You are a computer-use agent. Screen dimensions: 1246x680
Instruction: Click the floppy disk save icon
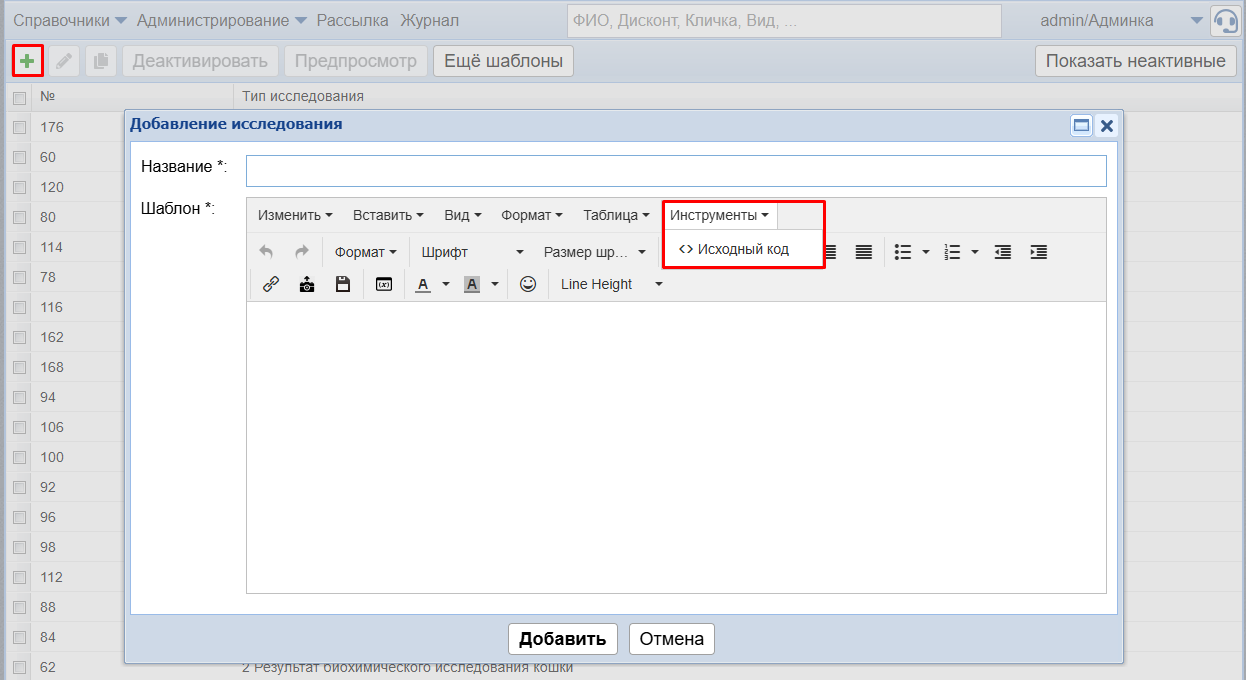(343, 284)
